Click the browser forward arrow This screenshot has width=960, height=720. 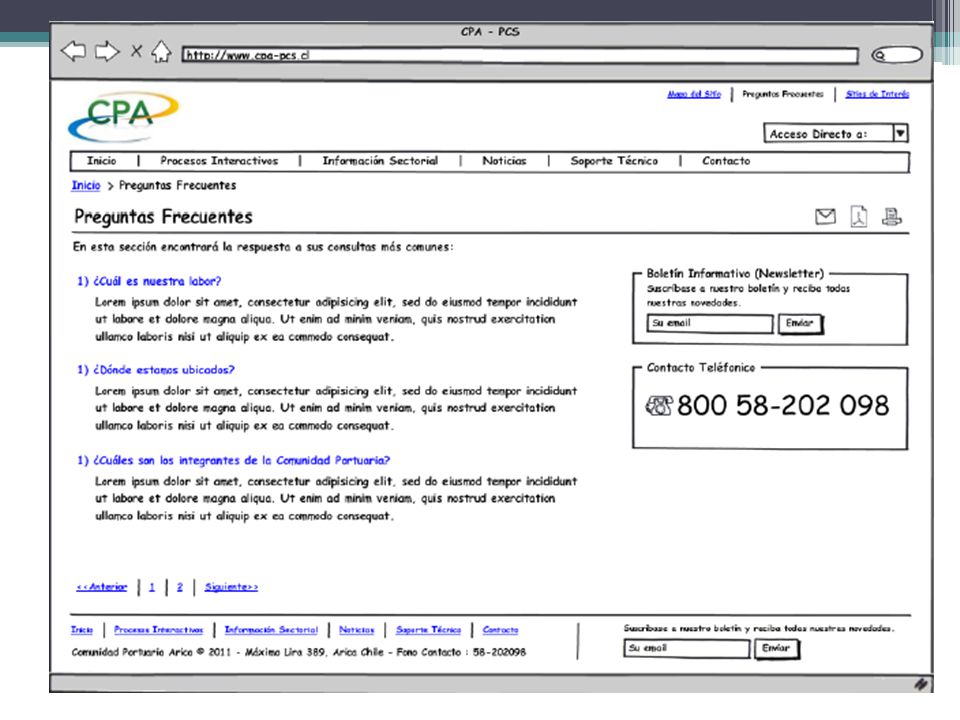coord(107,52)
